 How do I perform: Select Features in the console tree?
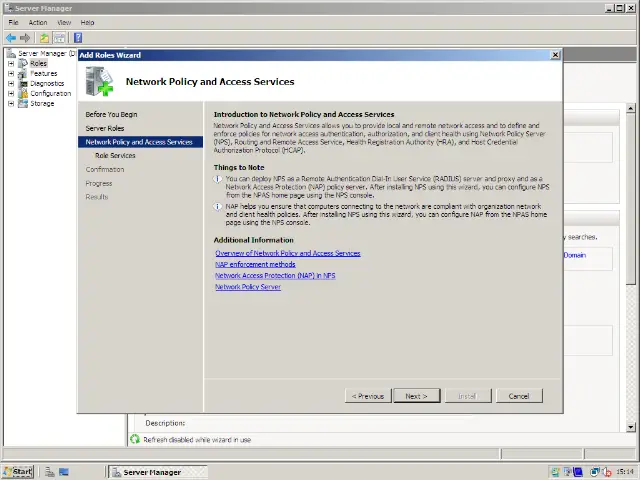coord(44,73)
